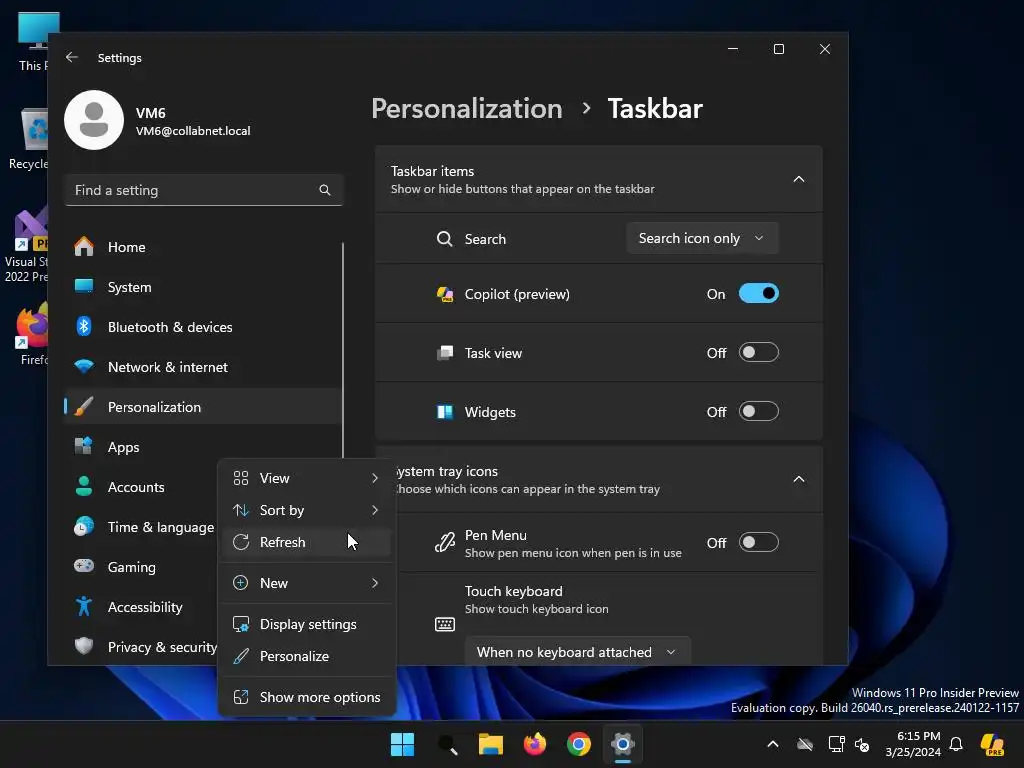Click the Settings gear in the taskbar

(x=623, y=744)
